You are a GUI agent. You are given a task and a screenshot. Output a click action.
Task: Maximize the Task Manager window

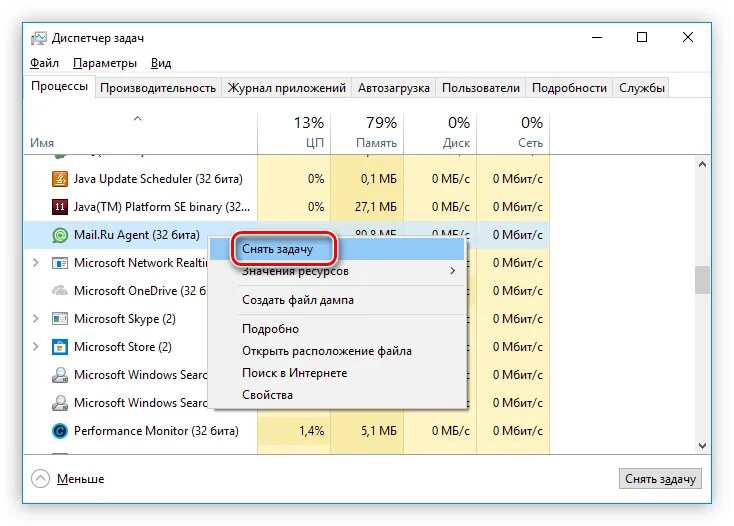pyautogui.click(x=642, y=37)
